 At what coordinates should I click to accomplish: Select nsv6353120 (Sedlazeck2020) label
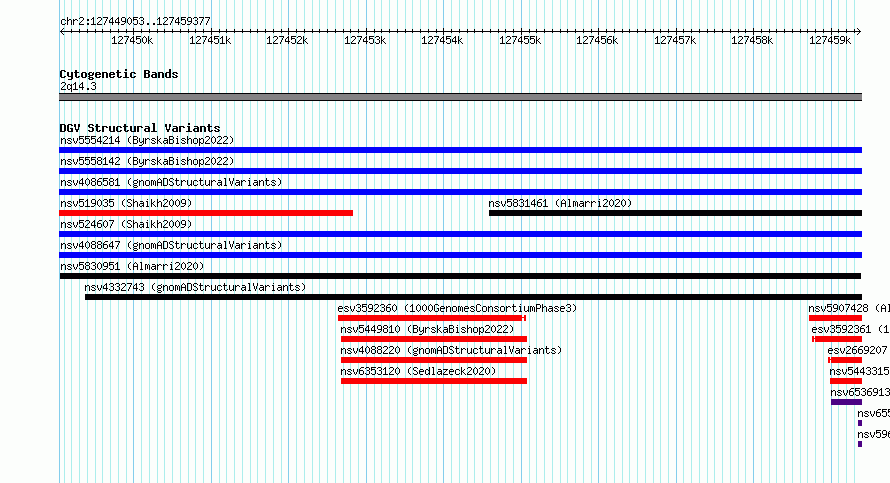pos(418,371)
